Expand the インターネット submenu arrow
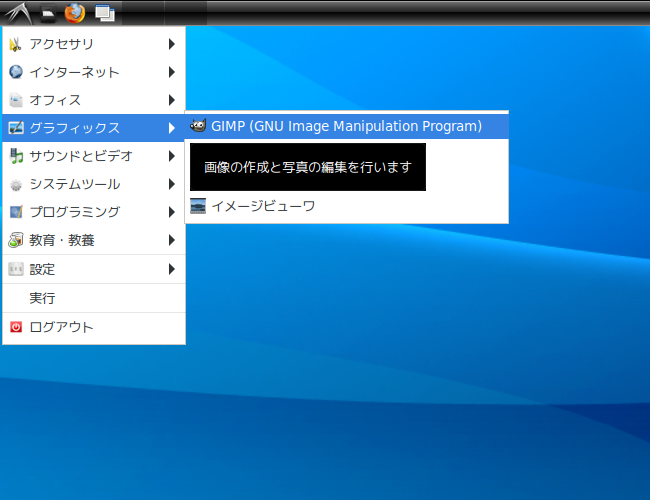Image resolution: width=650 pixels, height=500 pixels. (172, 72)
